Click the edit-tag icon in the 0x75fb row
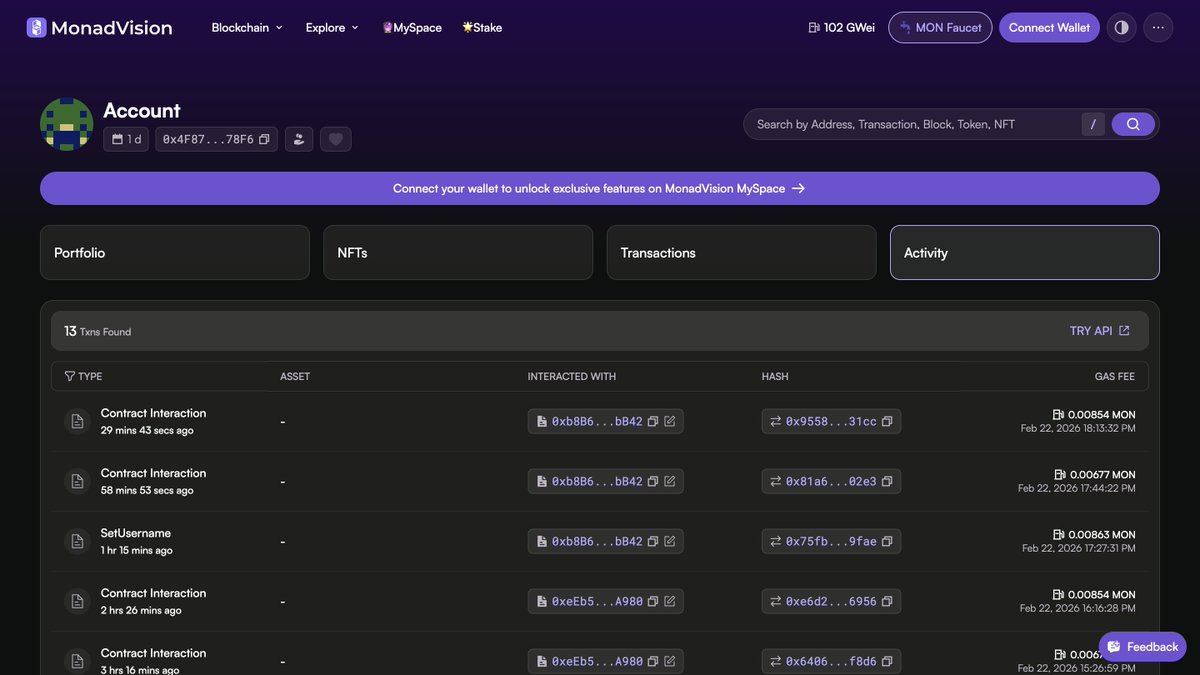This screenshot has width=1200, height=675. point(670,542)
